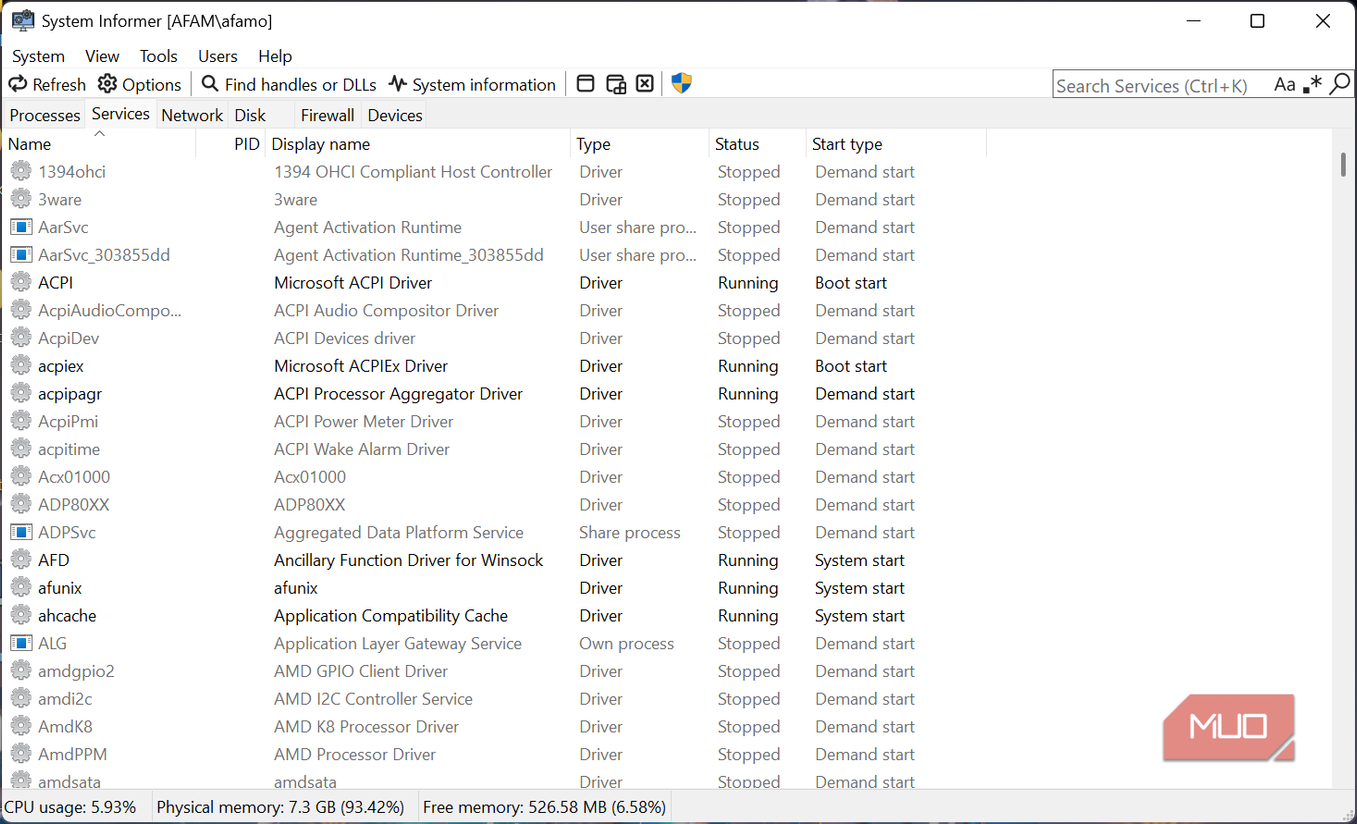Viewport: 1357px width, 824px height.
Task: Click into the Search Services field
Action: tap(1160, 85)
